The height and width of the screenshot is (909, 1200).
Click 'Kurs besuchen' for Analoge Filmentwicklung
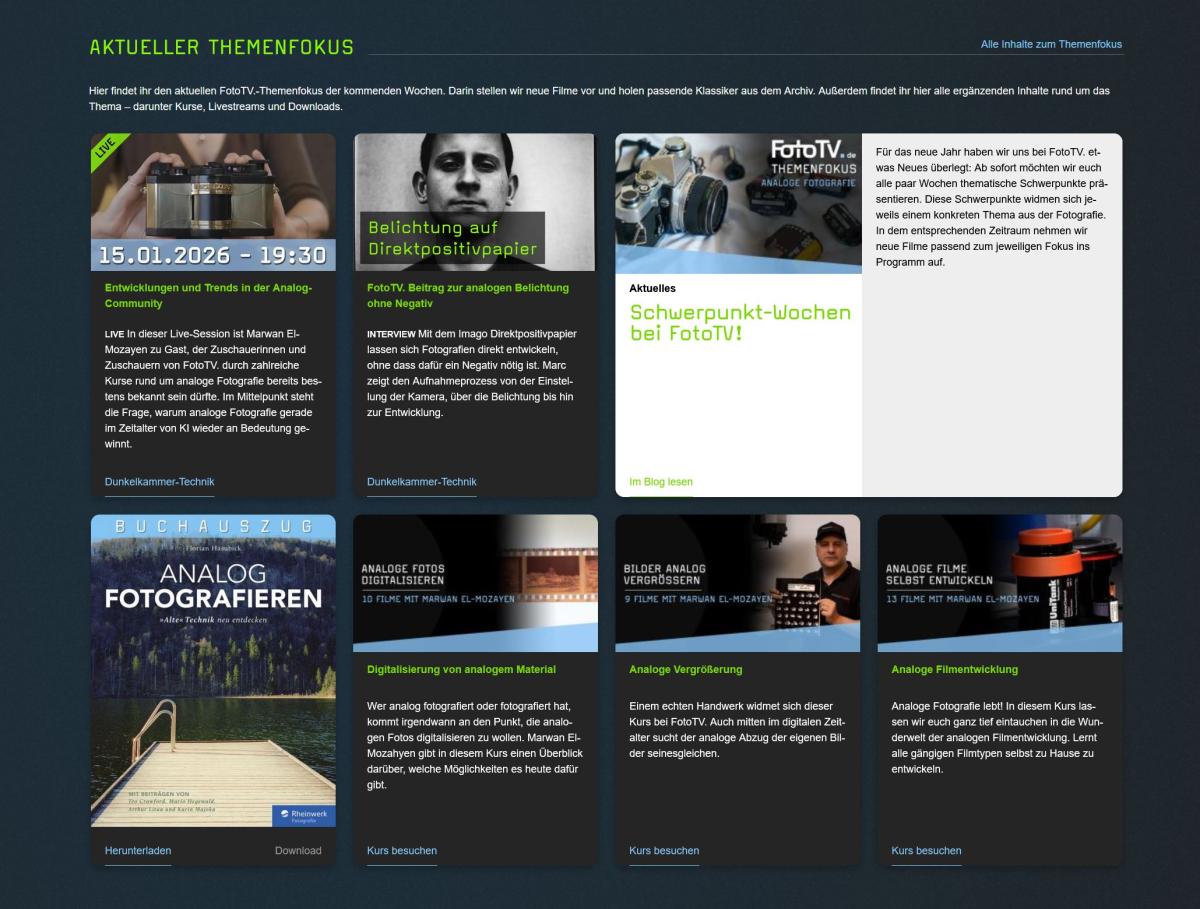pos(926,851)
